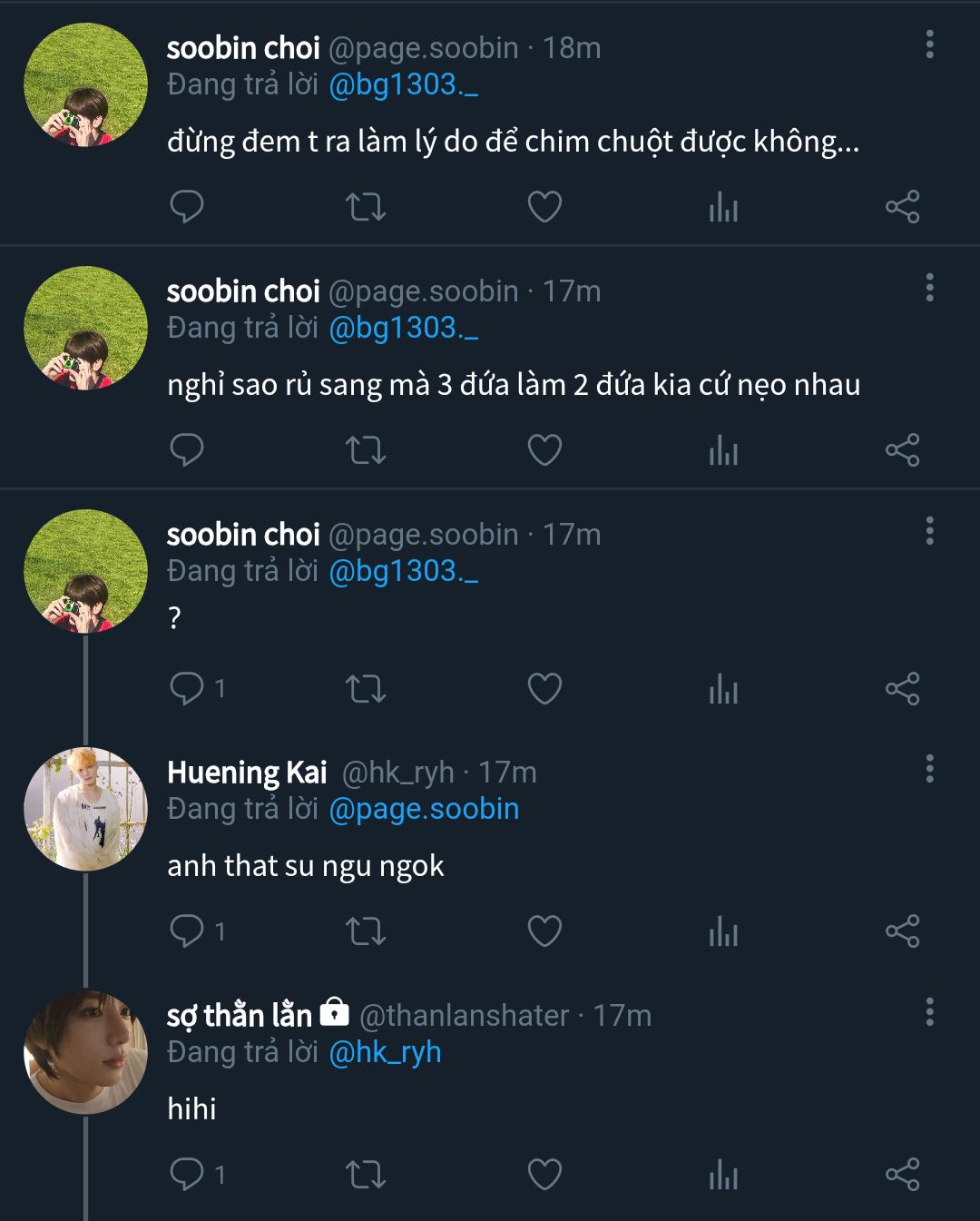Open the @hk_ryh mention in the 'hihi' reply
This screenshot has height=1221, width=980.
point(385,1052)
